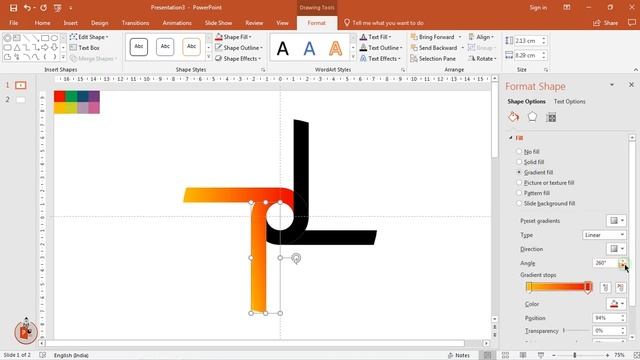Open gradient Type dropdown showing Linear

[x=604, y=235]
